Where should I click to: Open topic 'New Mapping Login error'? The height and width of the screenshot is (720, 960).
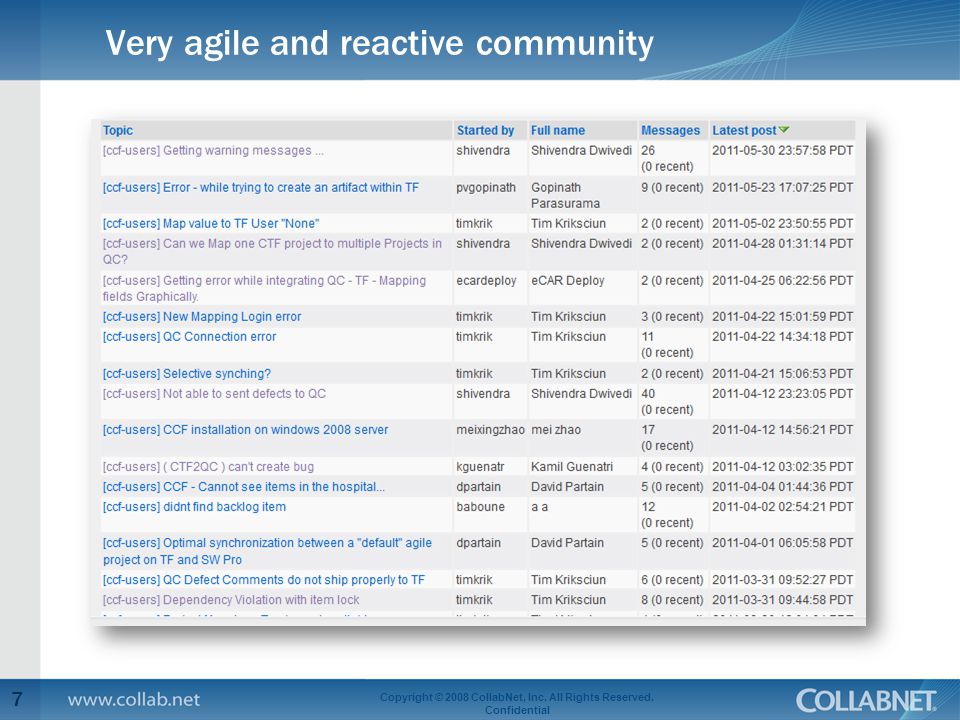pos(202,317)
